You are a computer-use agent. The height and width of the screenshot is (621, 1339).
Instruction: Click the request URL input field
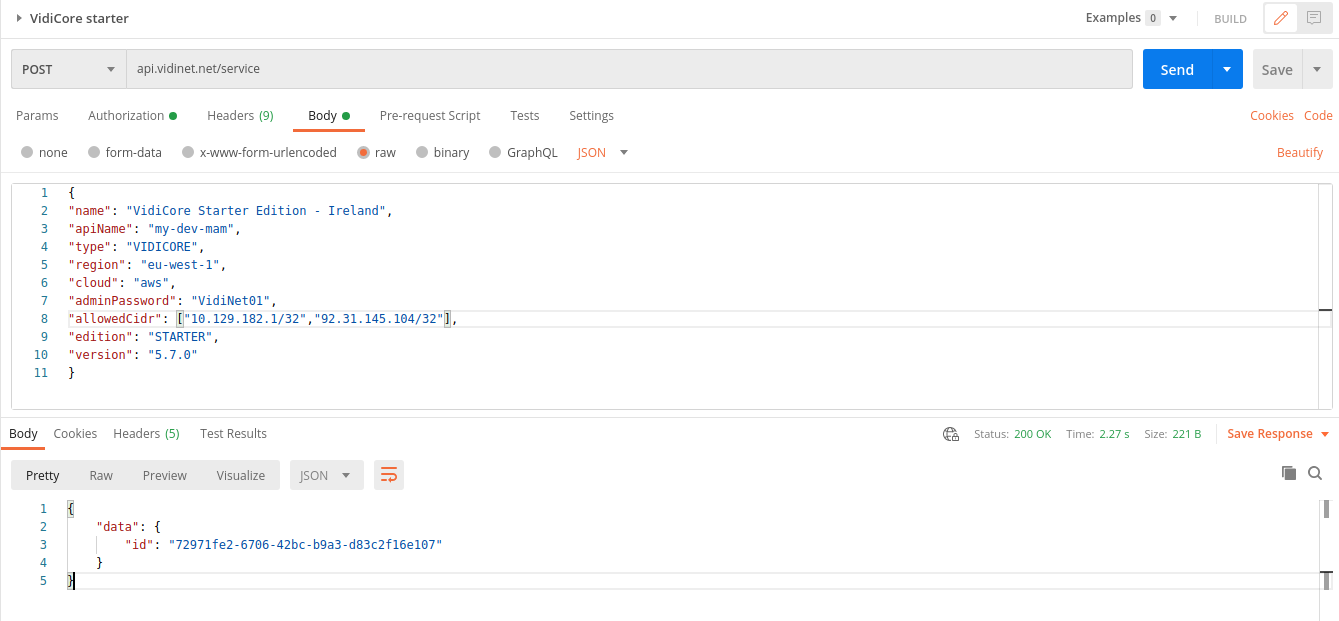(628, 70)
